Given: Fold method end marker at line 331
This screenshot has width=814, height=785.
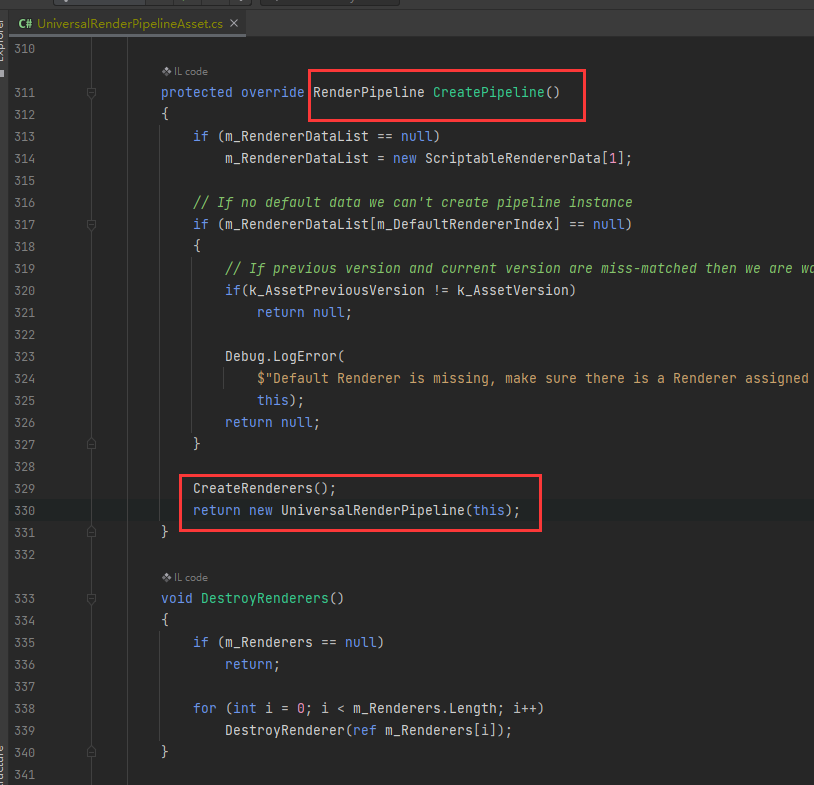Looking at the screenshot, I should pos(91,532).
